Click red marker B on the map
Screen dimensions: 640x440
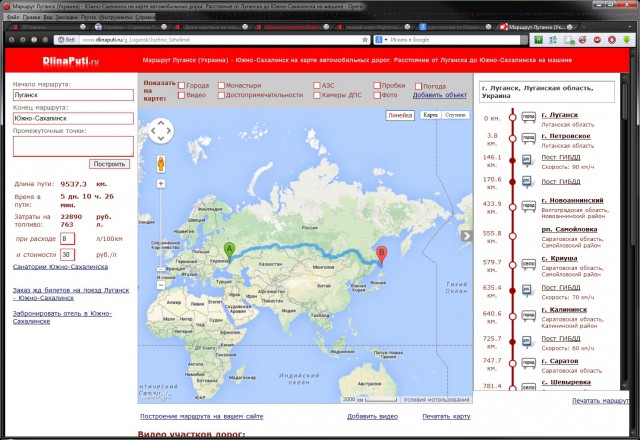378,254
